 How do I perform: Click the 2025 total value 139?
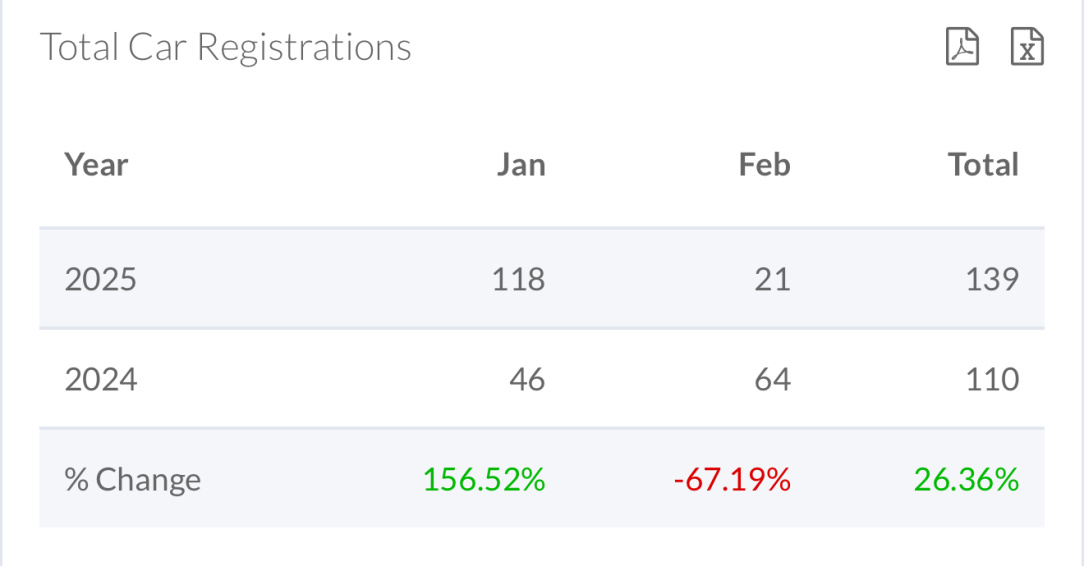click(x=992, y=279)
